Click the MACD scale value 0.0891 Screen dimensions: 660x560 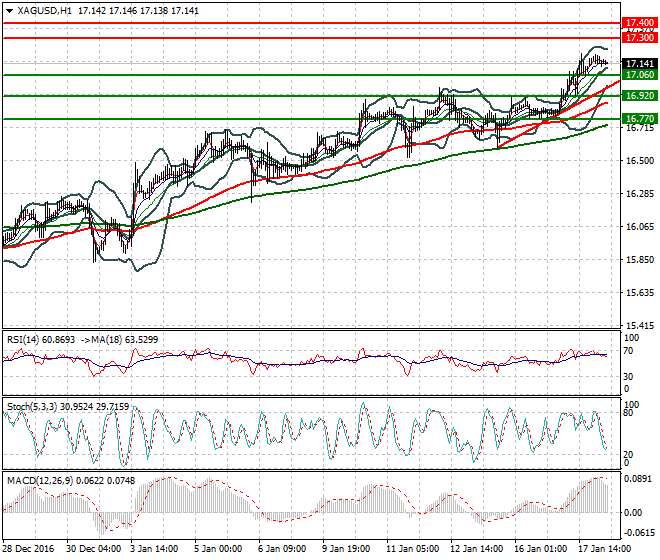point(638,479)
